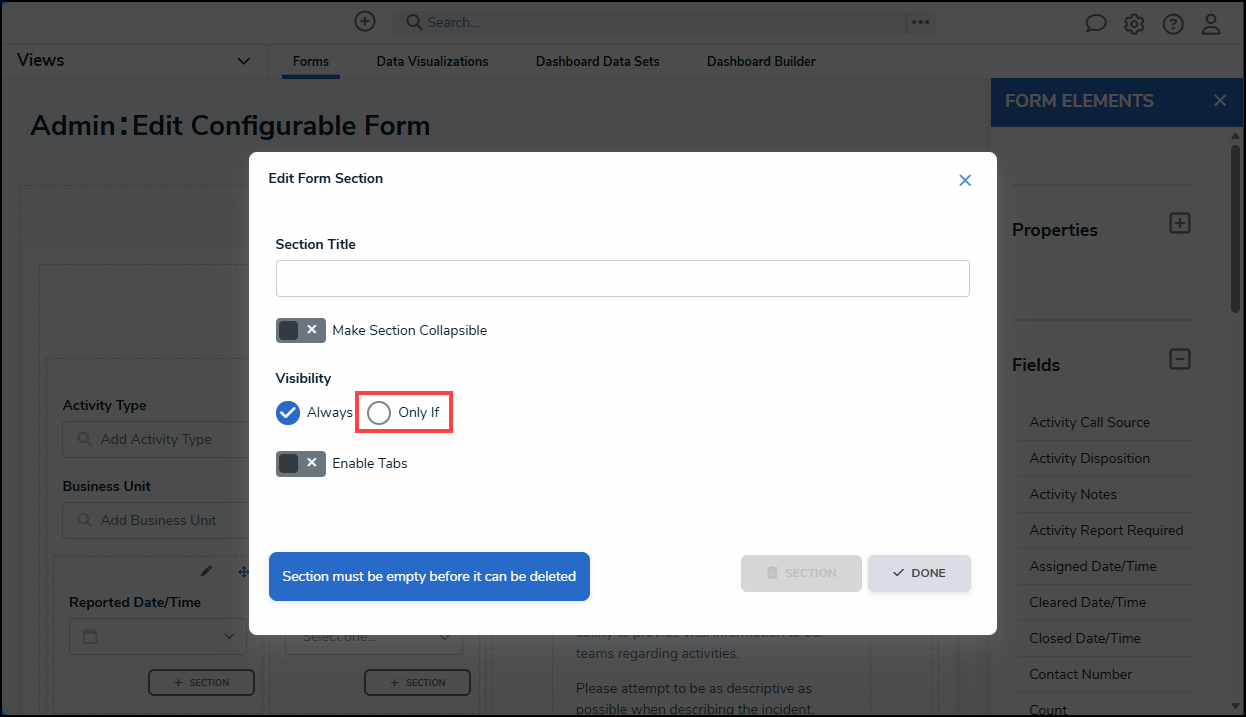Click the plus create icon in top bar
The image size is (1246, 717).
pos(365,21)
